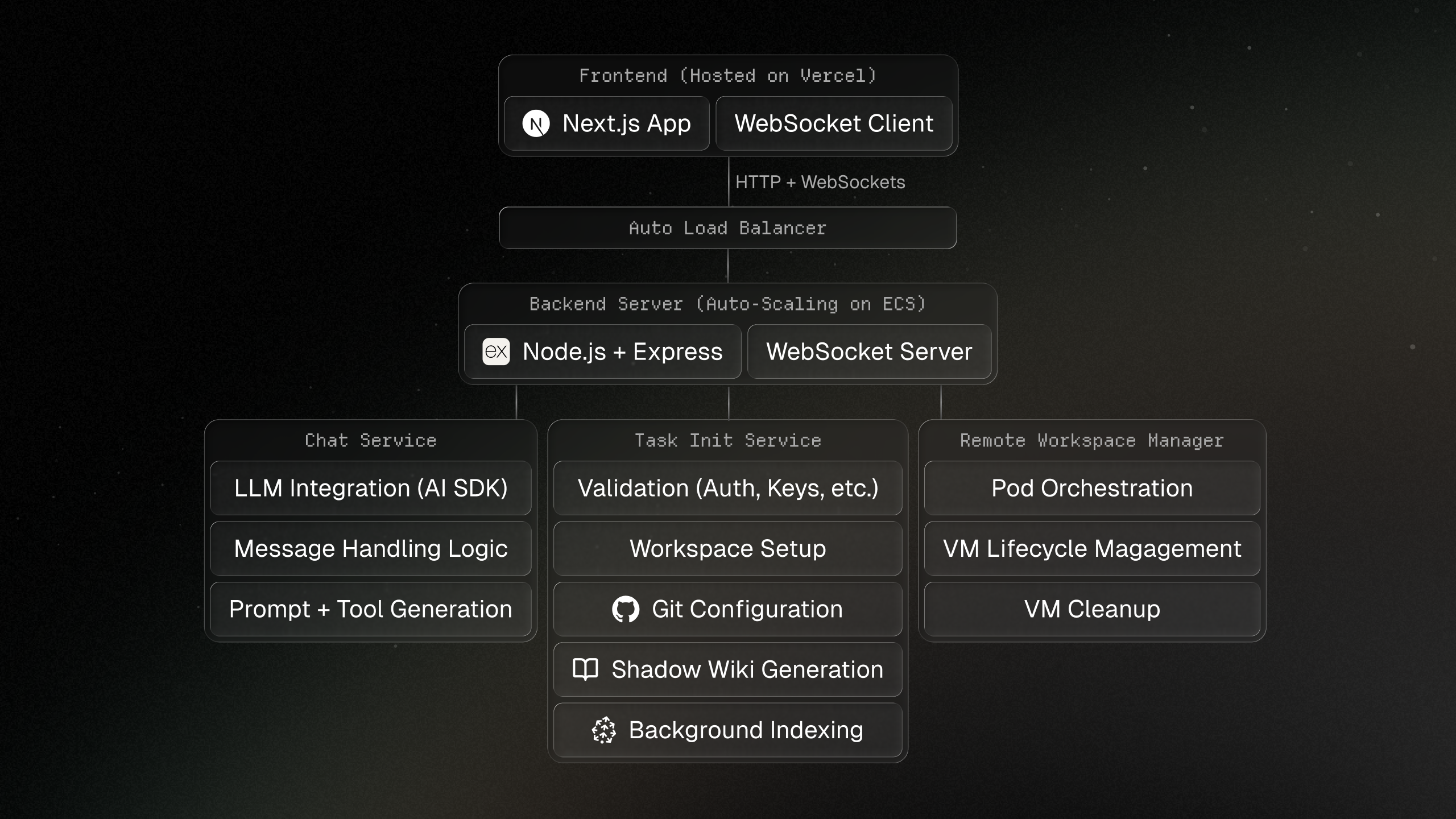Select the WebSocket Client box
This screenshot has height=819, width=1456.
[834, 123]
